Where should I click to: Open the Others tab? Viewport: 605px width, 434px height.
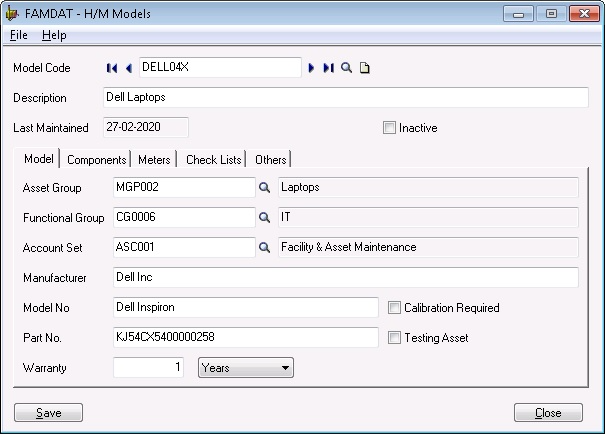(270, 159)
